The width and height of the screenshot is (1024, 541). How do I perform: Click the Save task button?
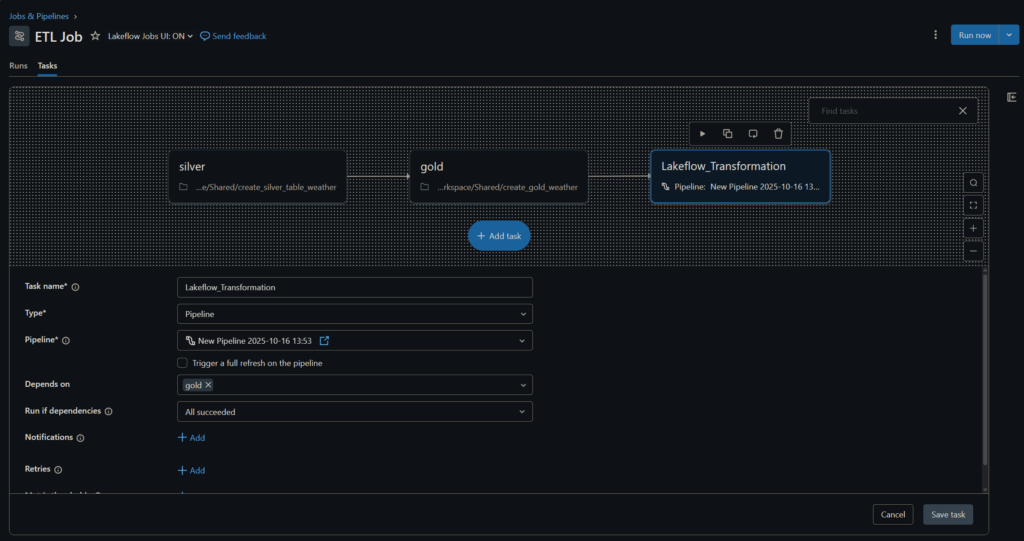pyautogui.click(x=947, y=514)
